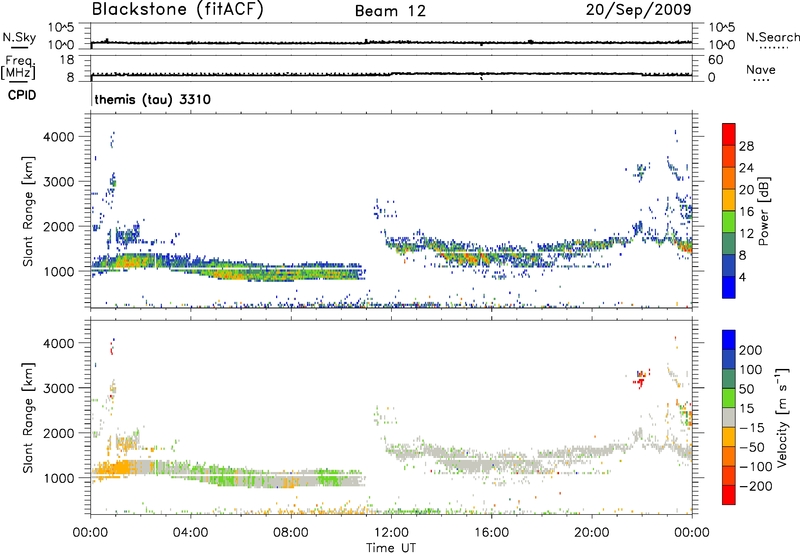The image size is (800, 554).
Task: Click the '200' tick on Velocity scale
Action: pyautogui.click(x=751, y=350)
